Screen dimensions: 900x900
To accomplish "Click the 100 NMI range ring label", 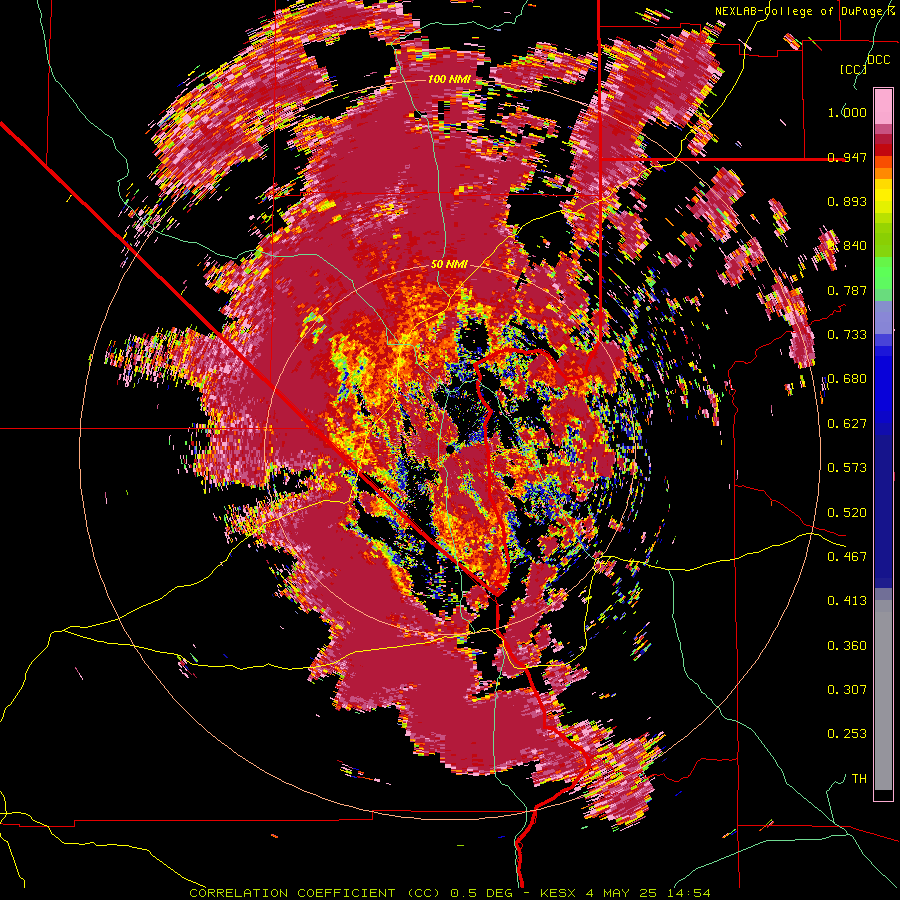I will 448,79.
